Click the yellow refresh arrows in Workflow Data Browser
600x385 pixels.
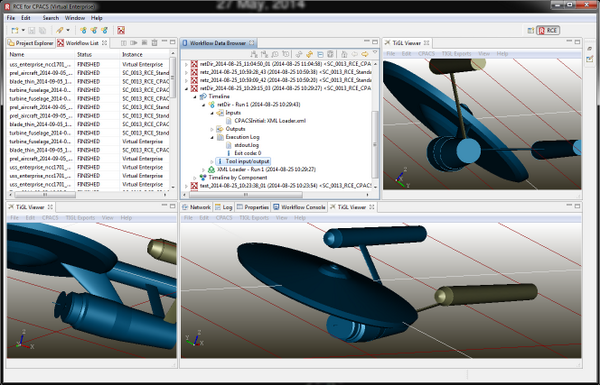point(309,54)
